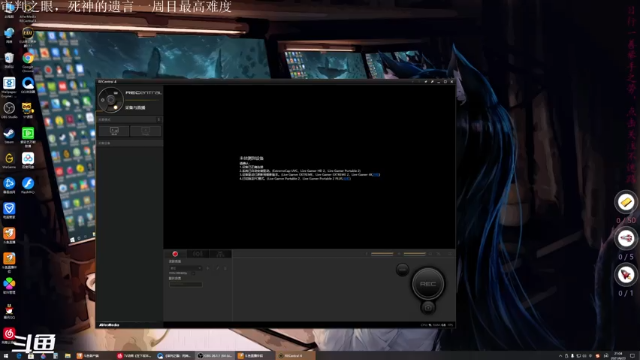Open Flash blue lightning desktop icon

pos(28,185)
